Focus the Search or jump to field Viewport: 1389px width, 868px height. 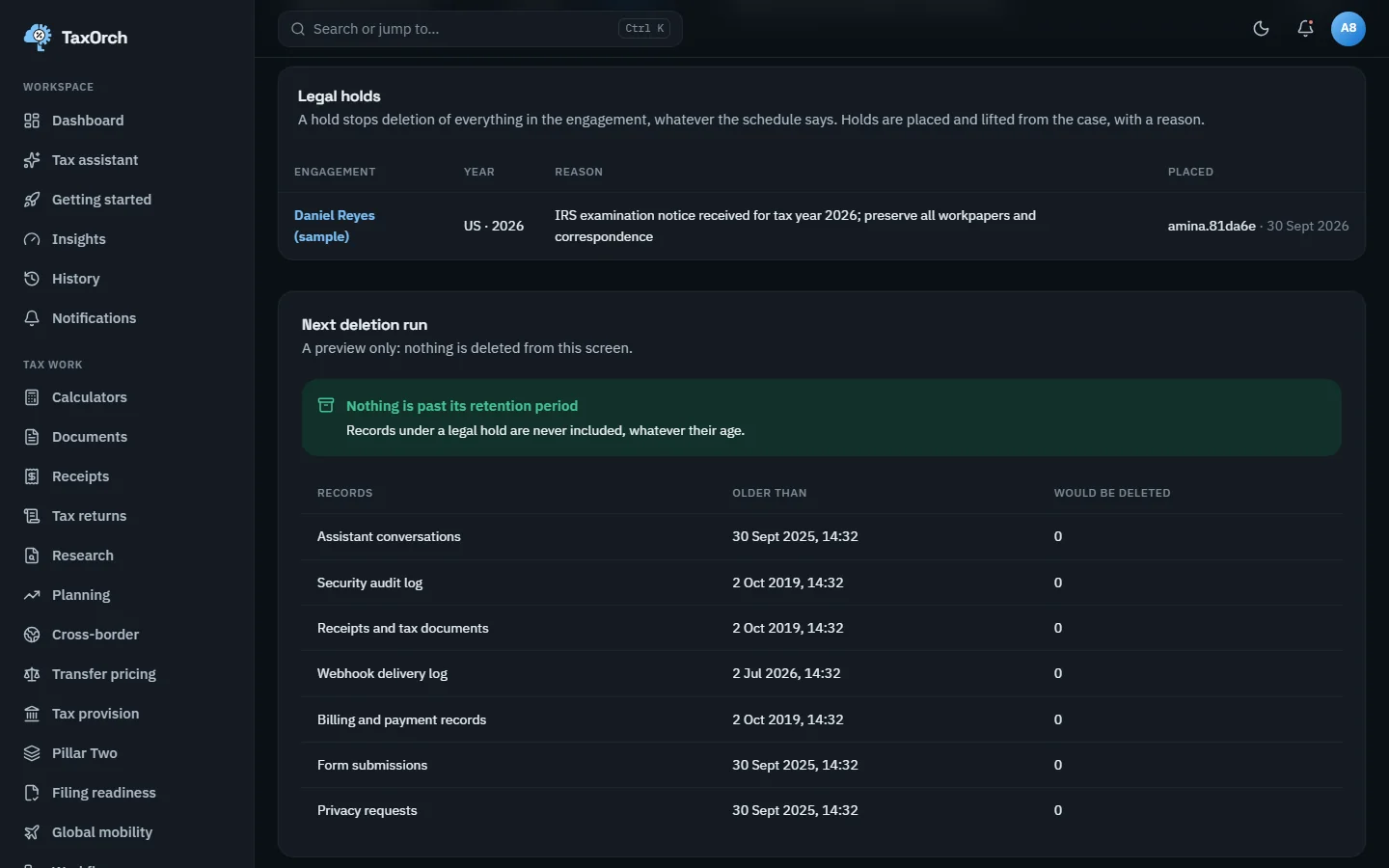click(x=480, y=29)
